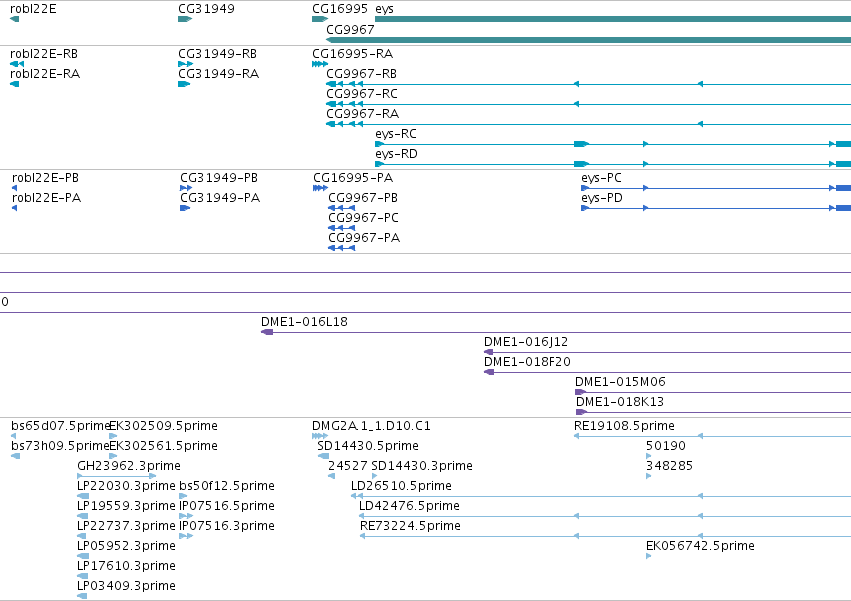Click BAC clone DME1-018K13 label
The height and width of the screenshot is (601, 851).
[620, 402]
